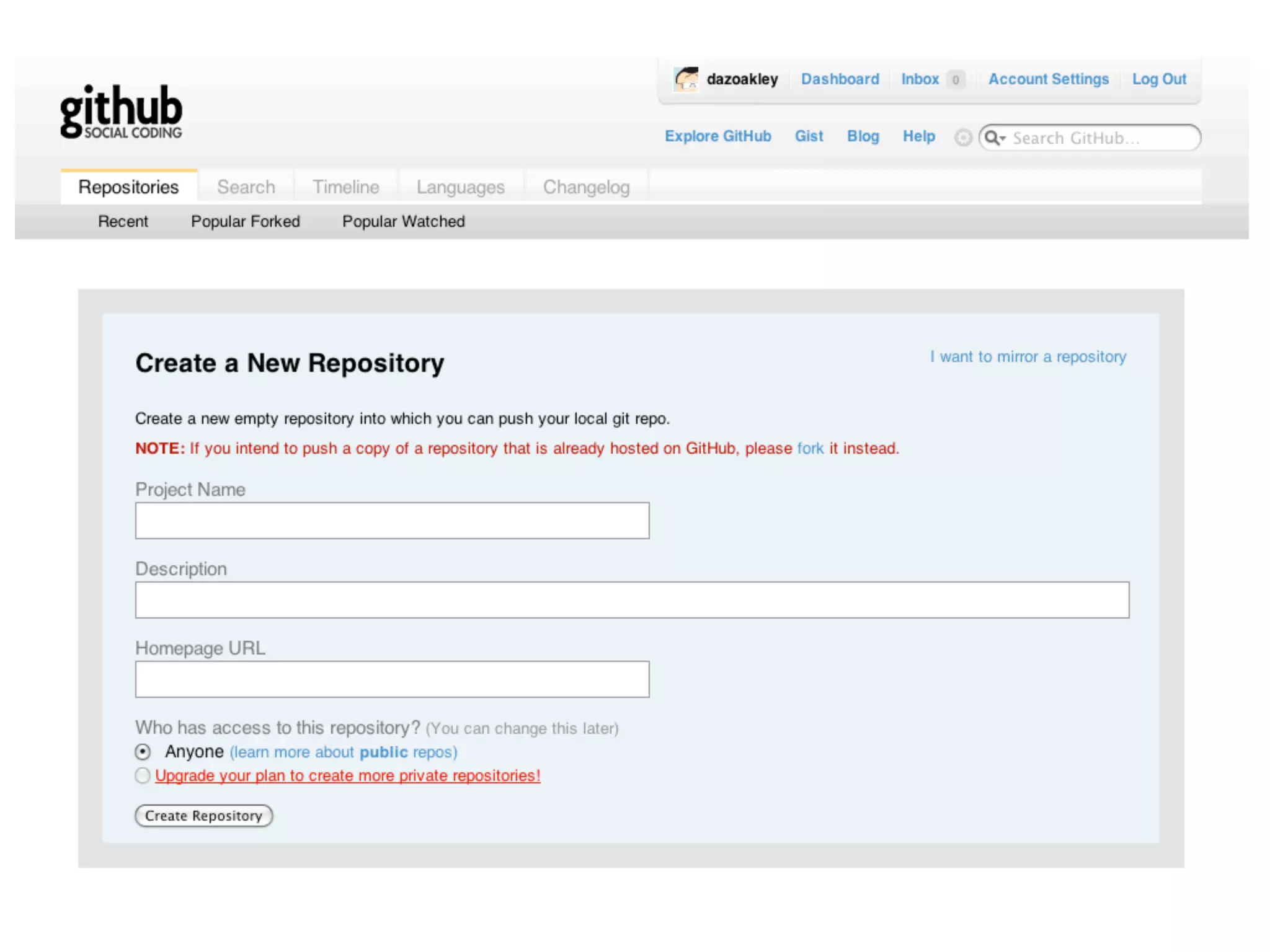Image resolution: width=1270 pixels, height=952 pixels.
Task: Open the Changelog tab
Action: coord(586,187)
